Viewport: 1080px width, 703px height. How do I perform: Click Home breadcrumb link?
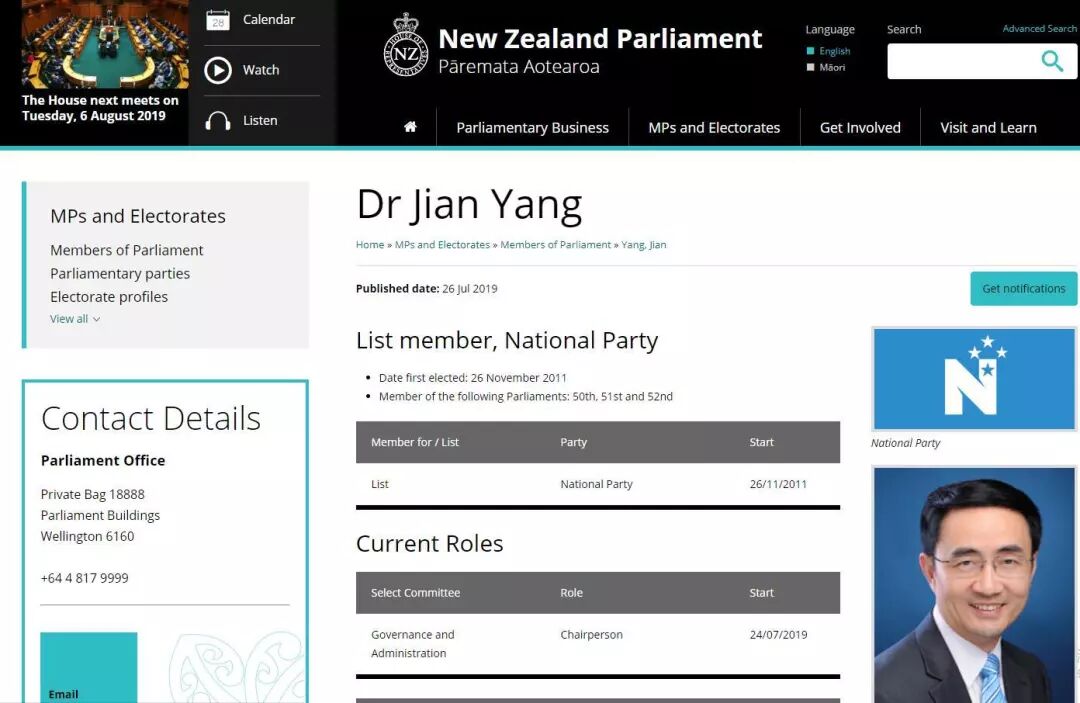tap(370, 244)
